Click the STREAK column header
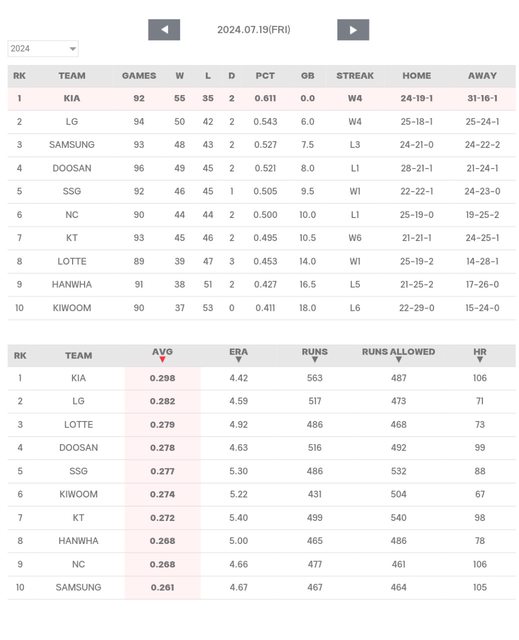Screen dimensions: 519x640 [355, 76]
